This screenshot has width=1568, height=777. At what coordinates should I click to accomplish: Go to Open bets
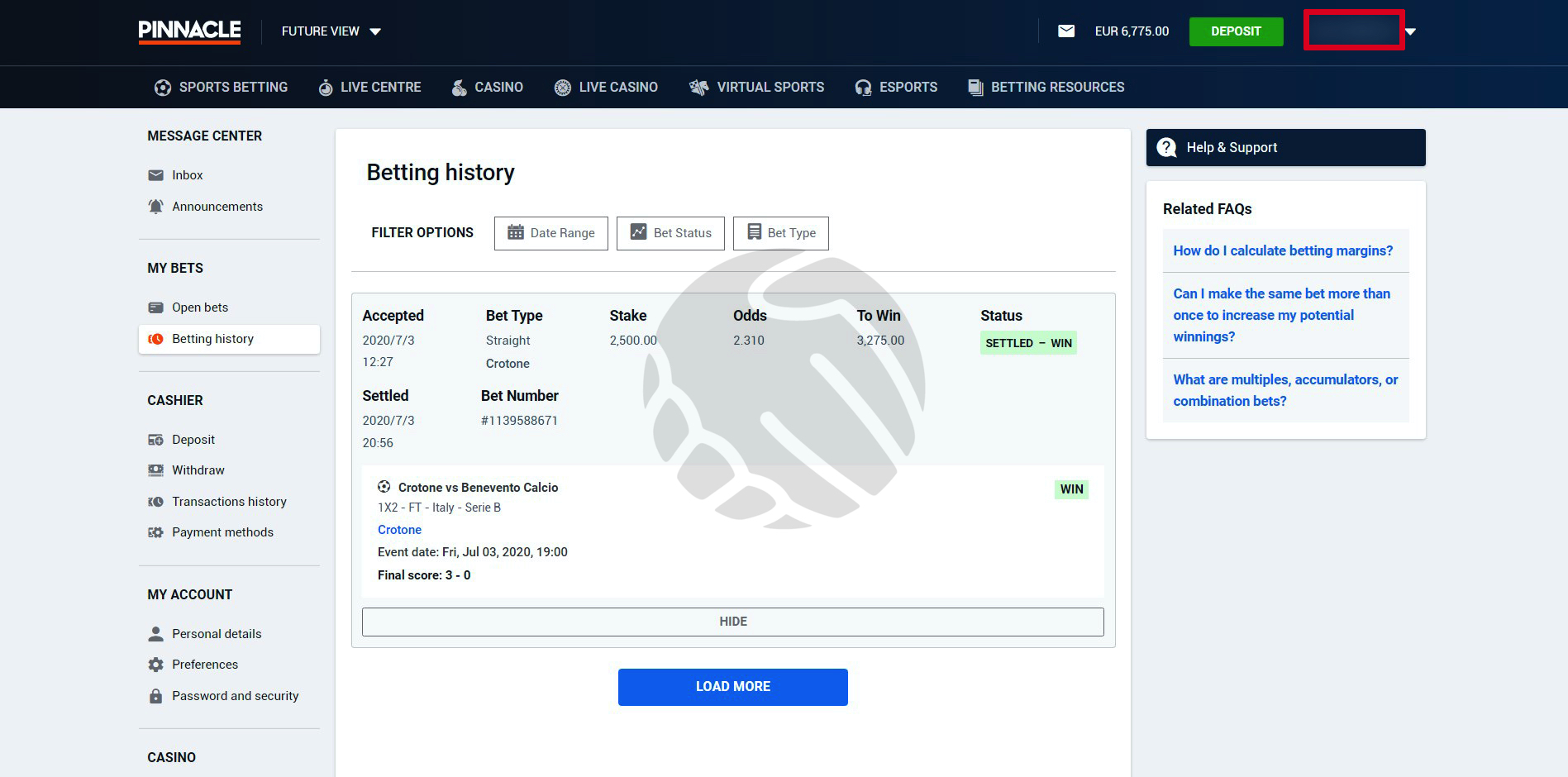[x=200, y=307]
